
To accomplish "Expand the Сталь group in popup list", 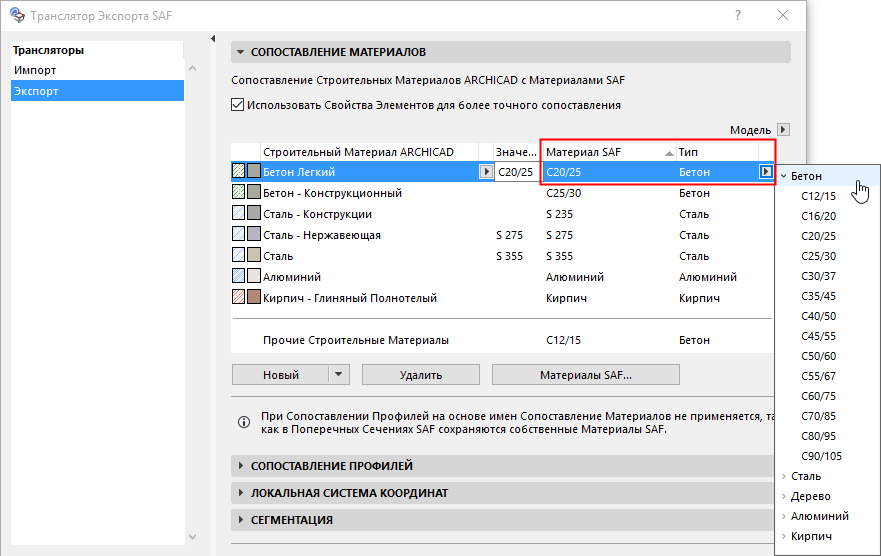I will point(784,476).
